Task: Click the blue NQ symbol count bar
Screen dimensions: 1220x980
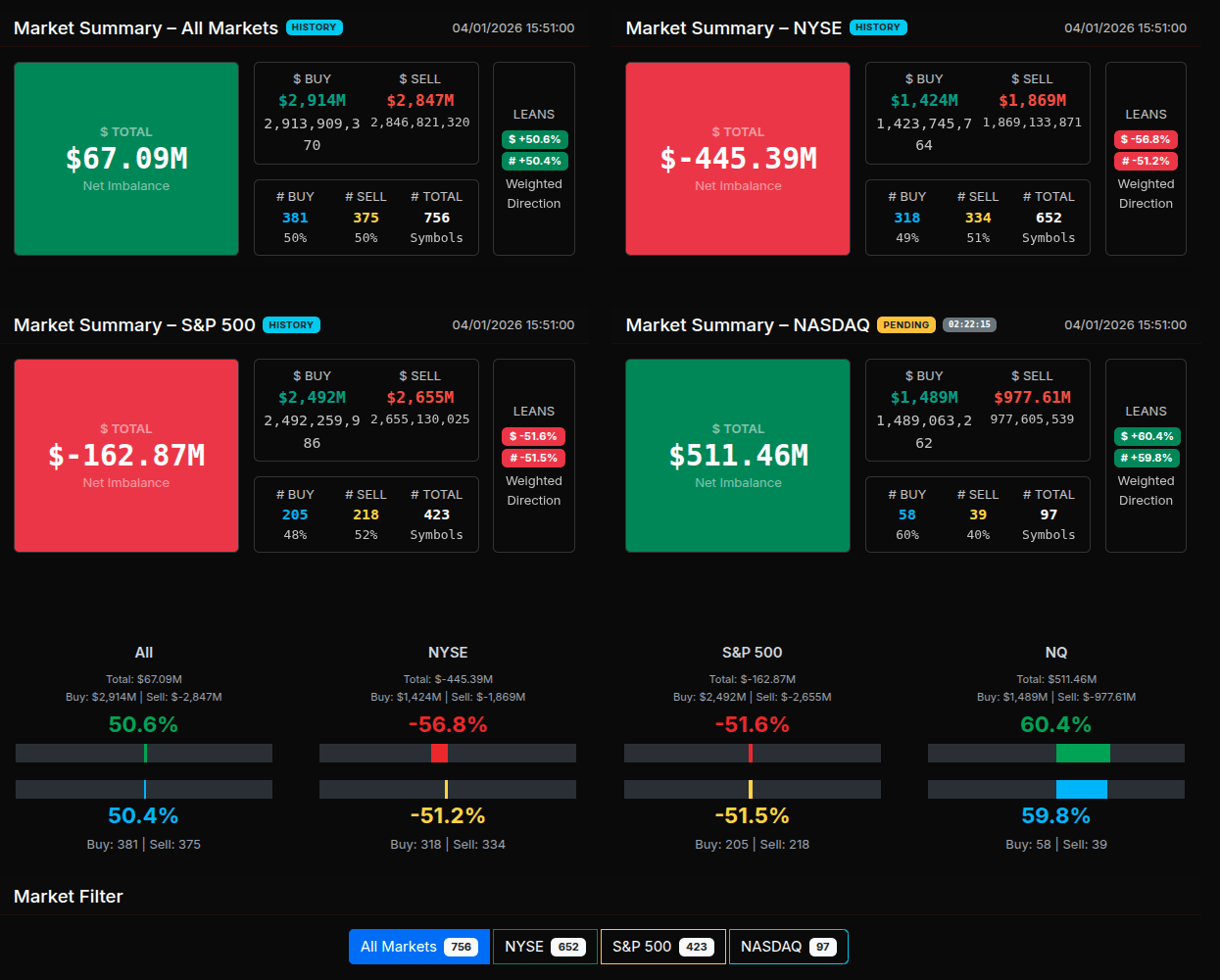Action: 1081,789
